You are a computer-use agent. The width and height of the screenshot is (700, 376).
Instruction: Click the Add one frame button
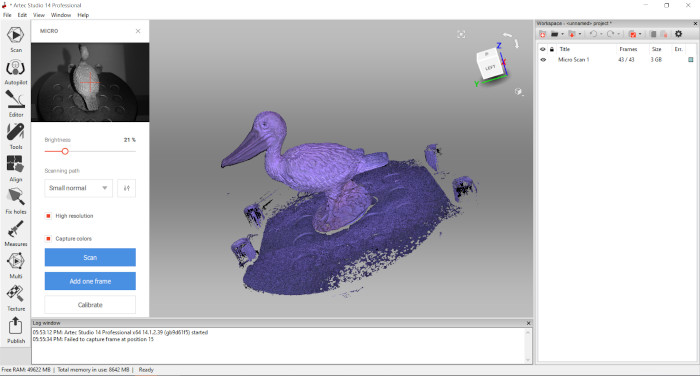tap(90, 281)
